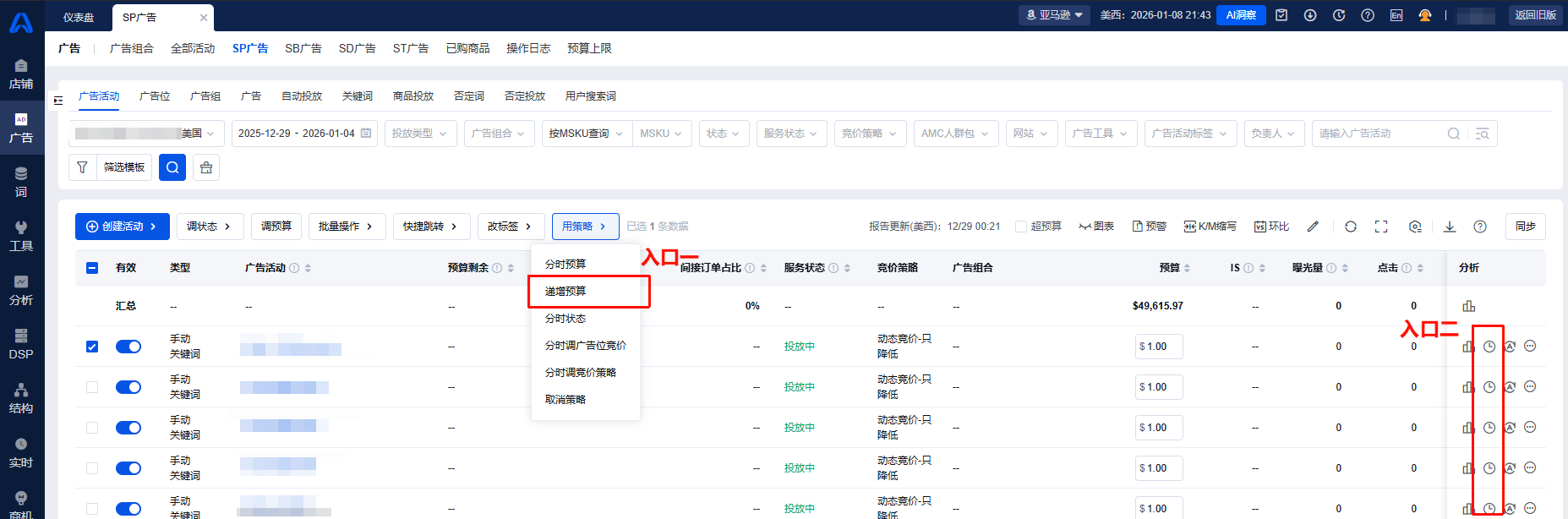
Task: Check the 超预算 checkbox
Action: (x=1021, y=227)
